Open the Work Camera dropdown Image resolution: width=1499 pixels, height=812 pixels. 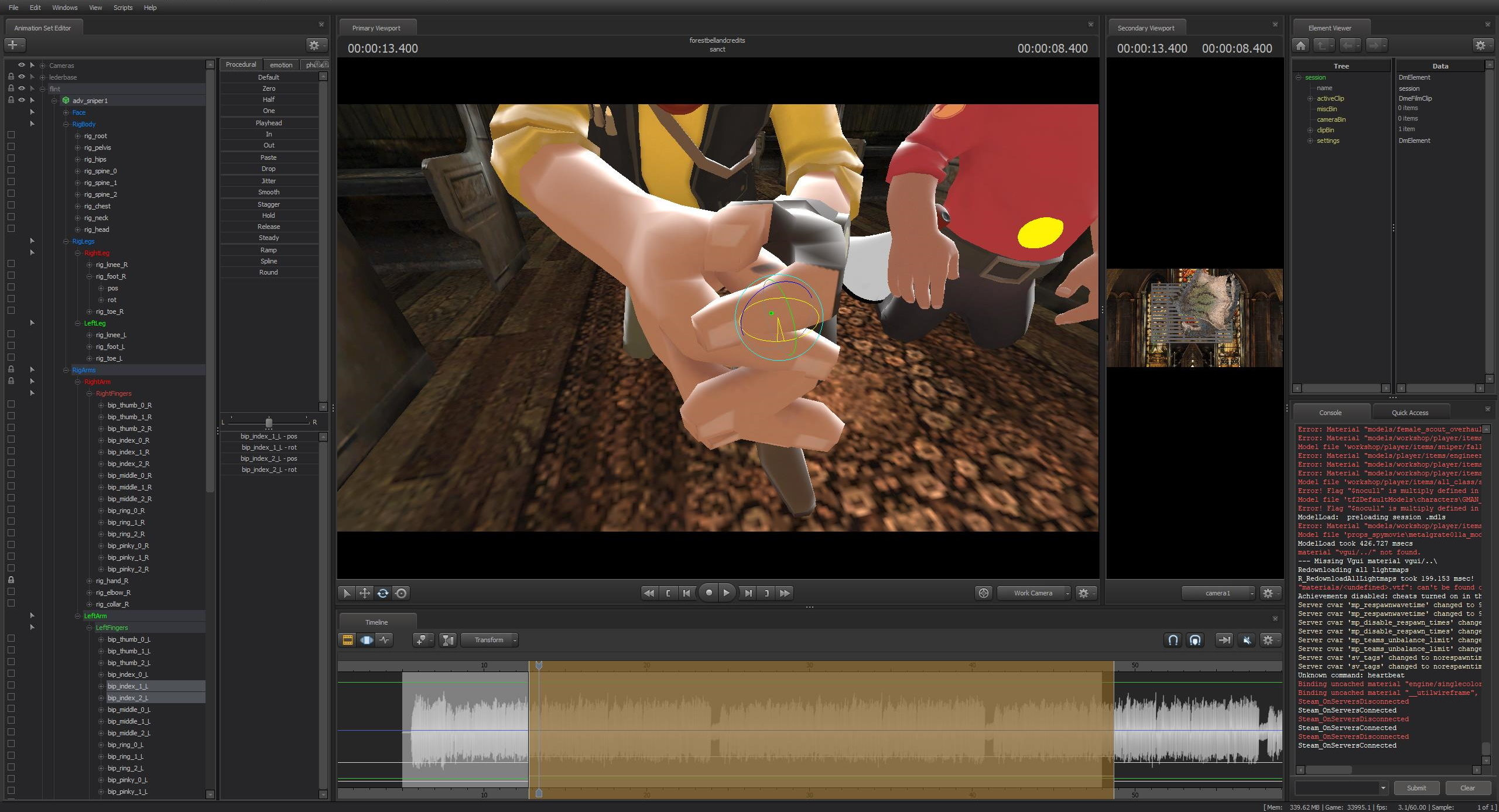(x=1033, y=593)
